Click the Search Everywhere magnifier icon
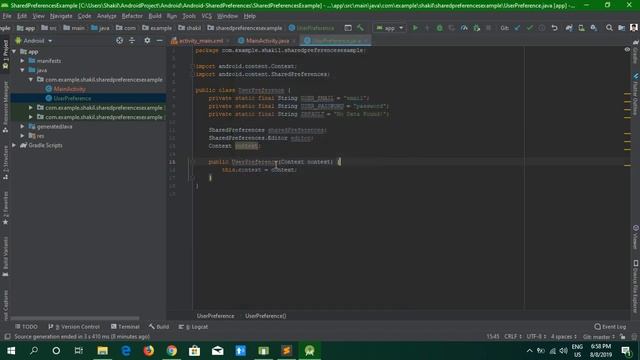This screenshot has width=640, height=360. pyautogui.click(x=609, y=28)
